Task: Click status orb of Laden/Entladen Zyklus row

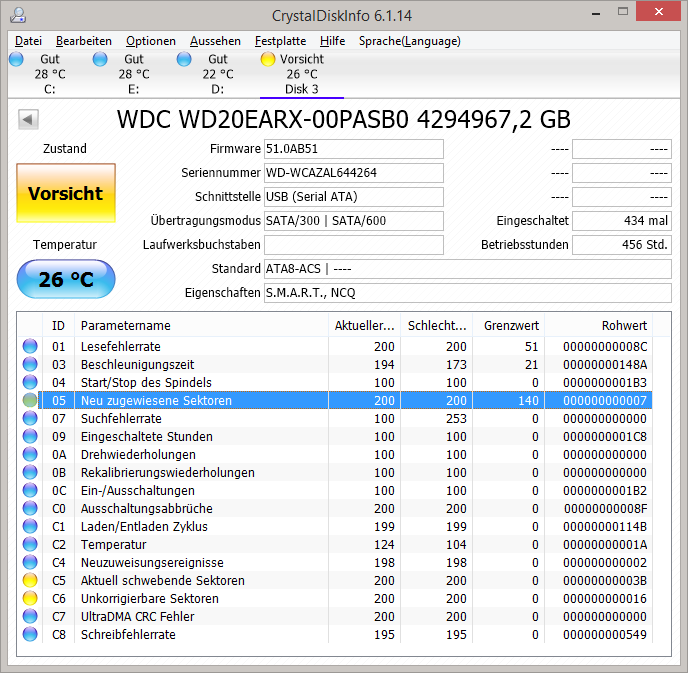Action: click(30, 526)
